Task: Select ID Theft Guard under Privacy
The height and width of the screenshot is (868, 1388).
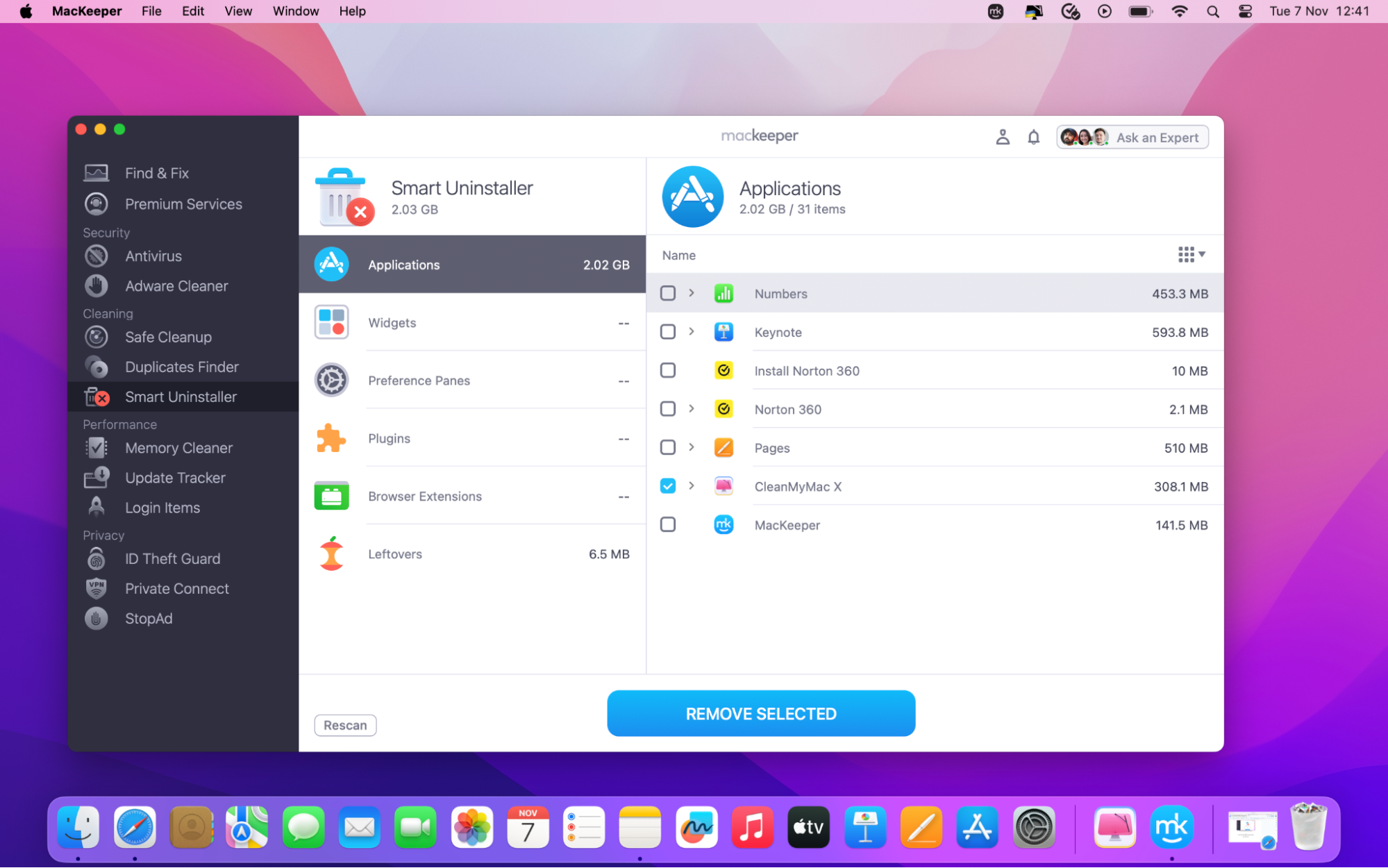Action: tap(172, 558)
